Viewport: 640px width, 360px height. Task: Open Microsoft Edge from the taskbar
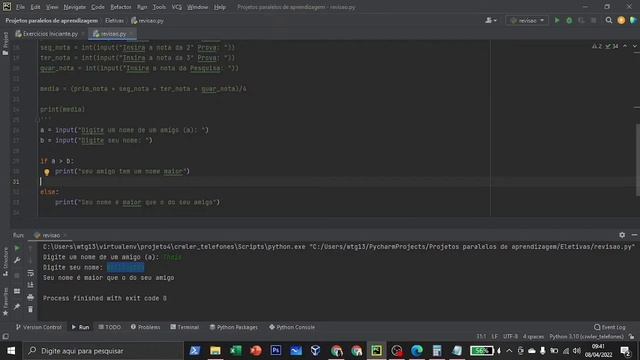417,351
